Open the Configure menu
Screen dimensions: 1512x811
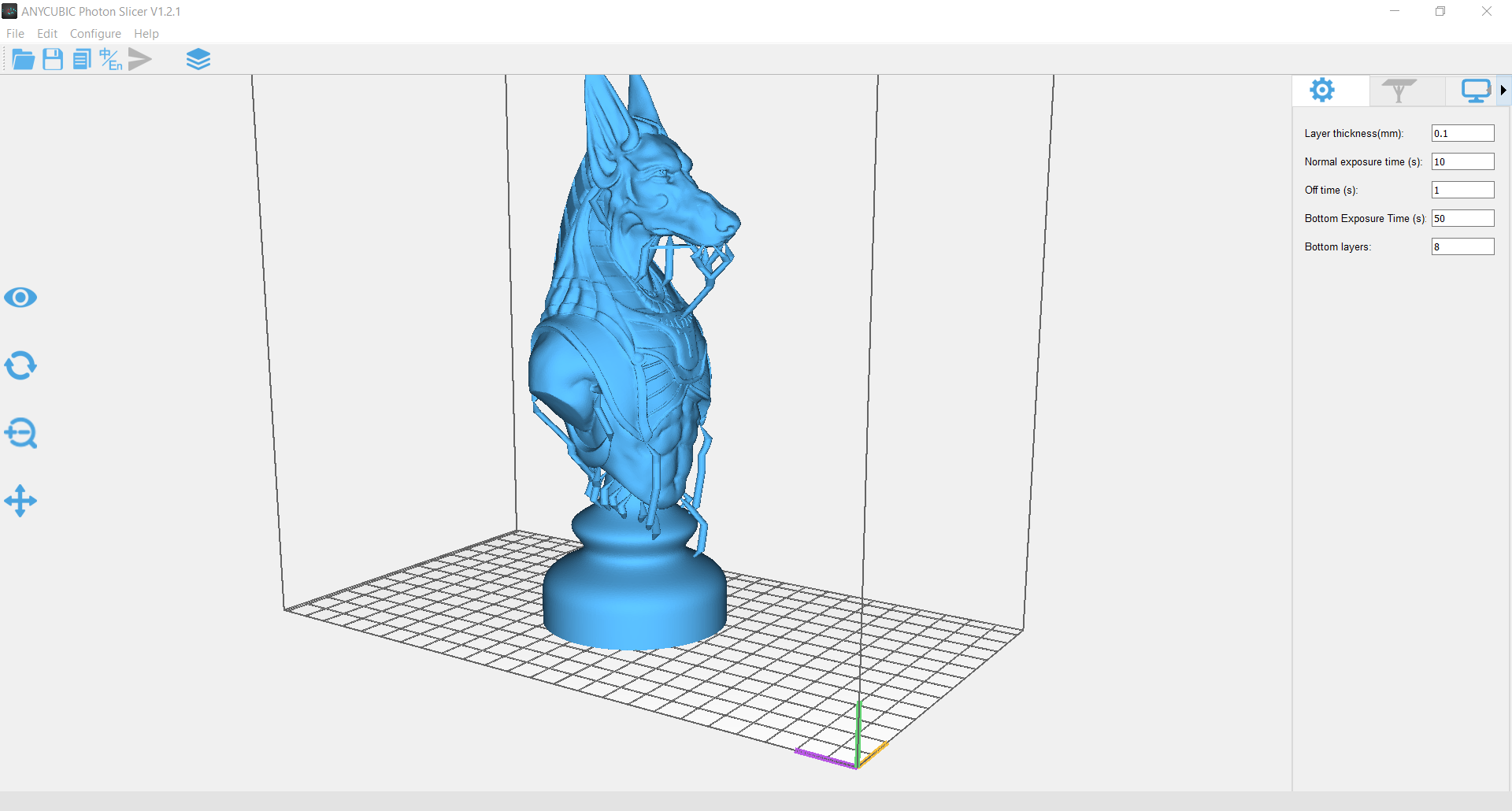pos(95,34)
